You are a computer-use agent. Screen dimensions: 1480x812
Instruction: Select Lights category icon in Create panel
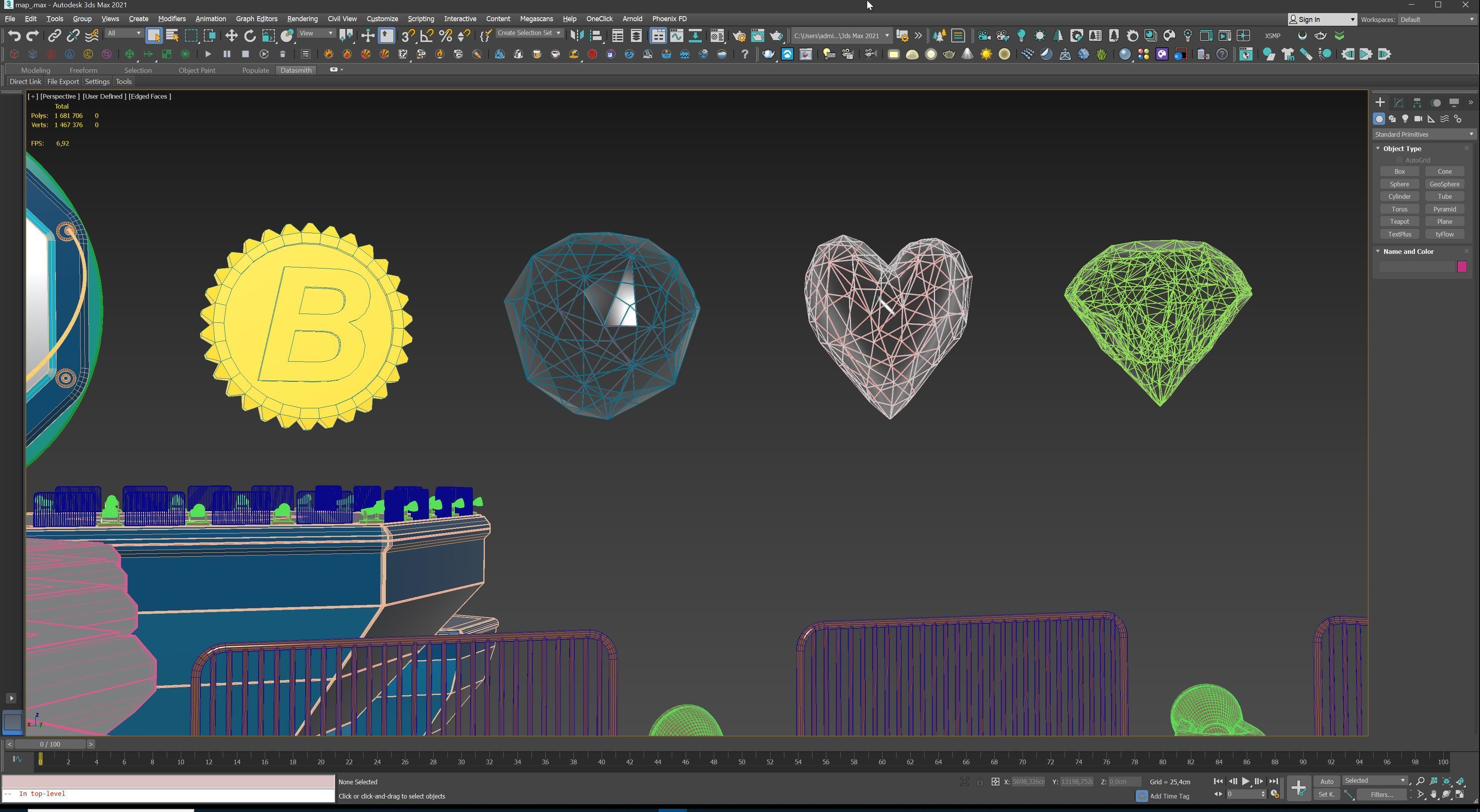point(1405,119)
